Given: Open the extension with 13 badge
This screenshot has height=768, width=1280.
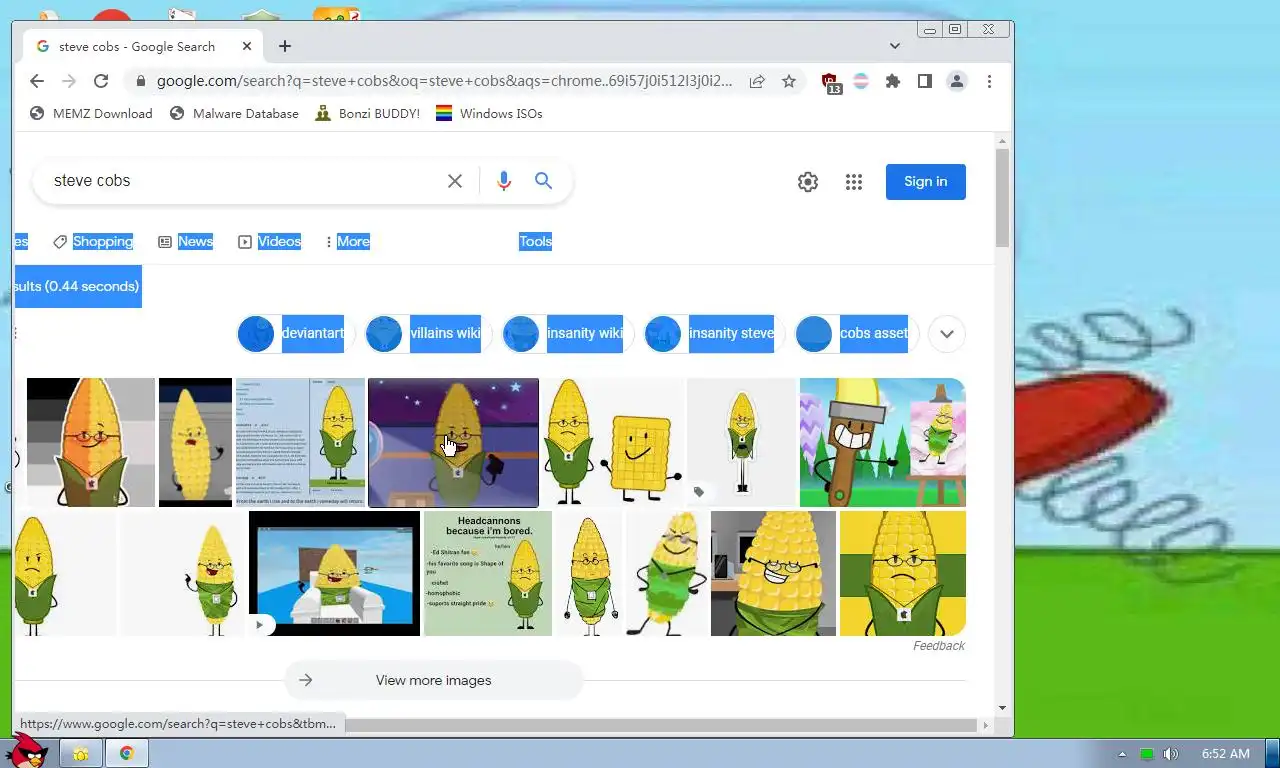Looking at the screenshot, I should [830, 83].
